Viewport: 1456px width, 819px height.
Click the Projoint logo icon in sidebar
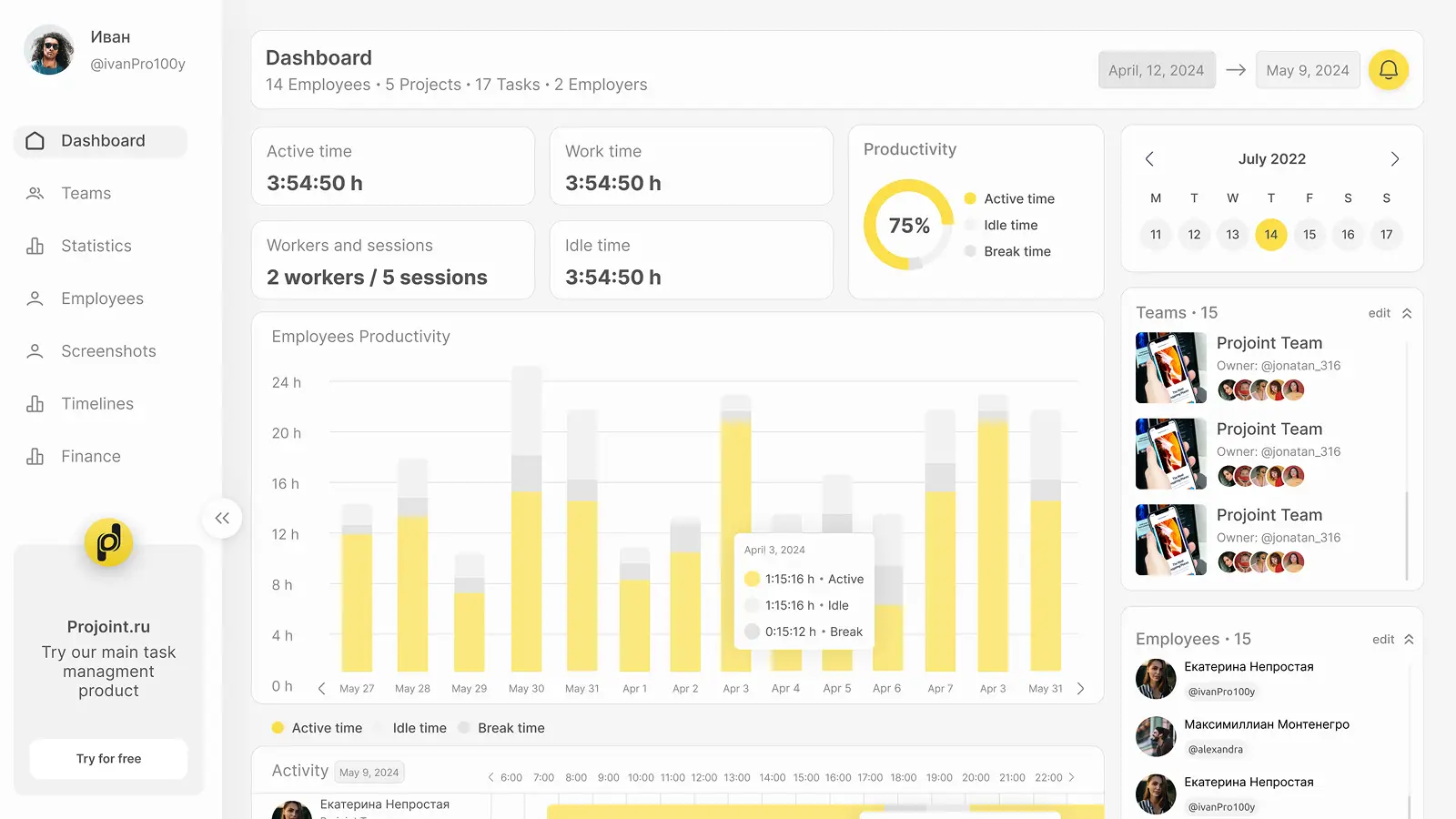pos(108,542)
